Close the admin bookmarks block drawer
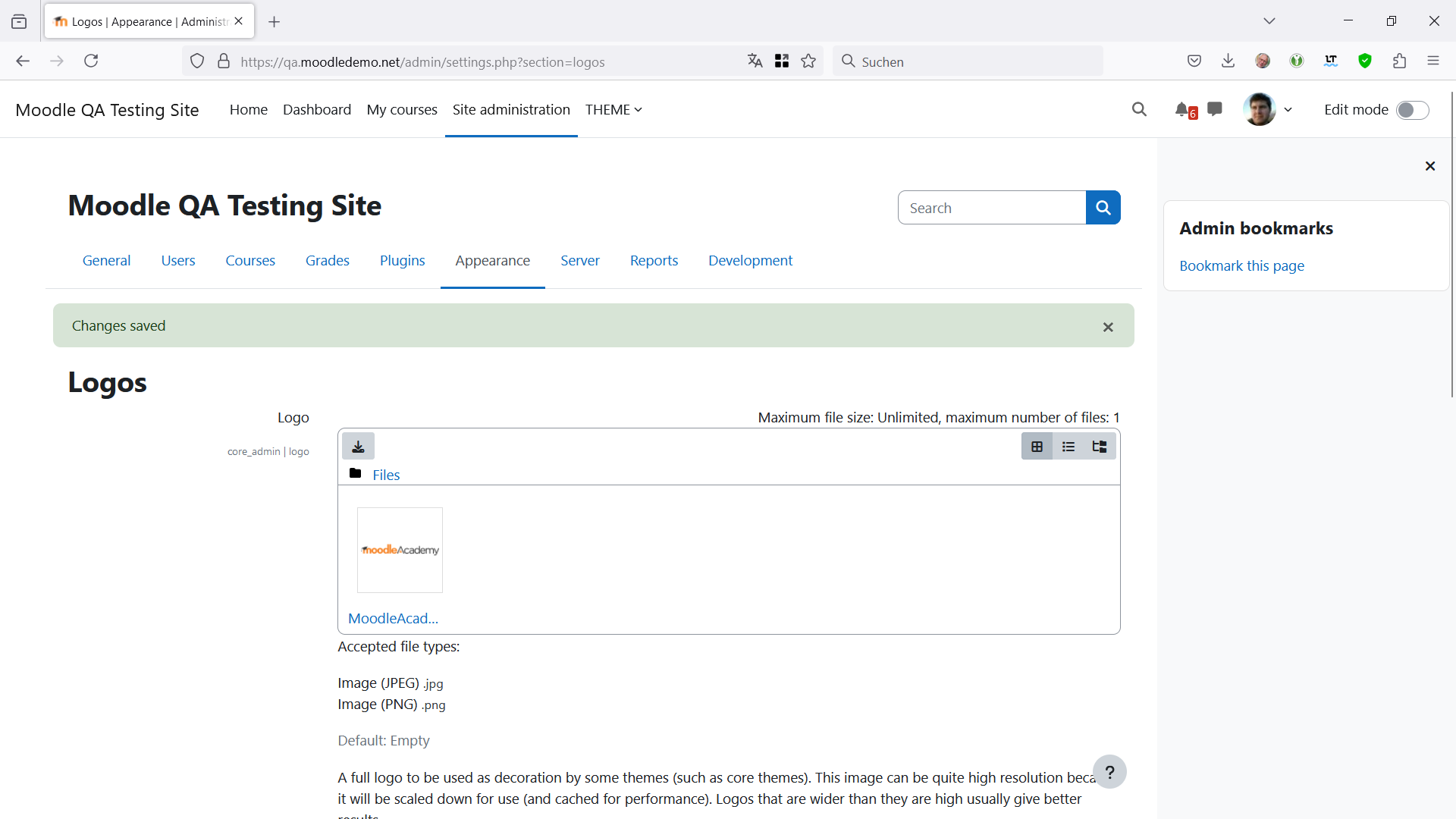 click(x=1430, y=166)
